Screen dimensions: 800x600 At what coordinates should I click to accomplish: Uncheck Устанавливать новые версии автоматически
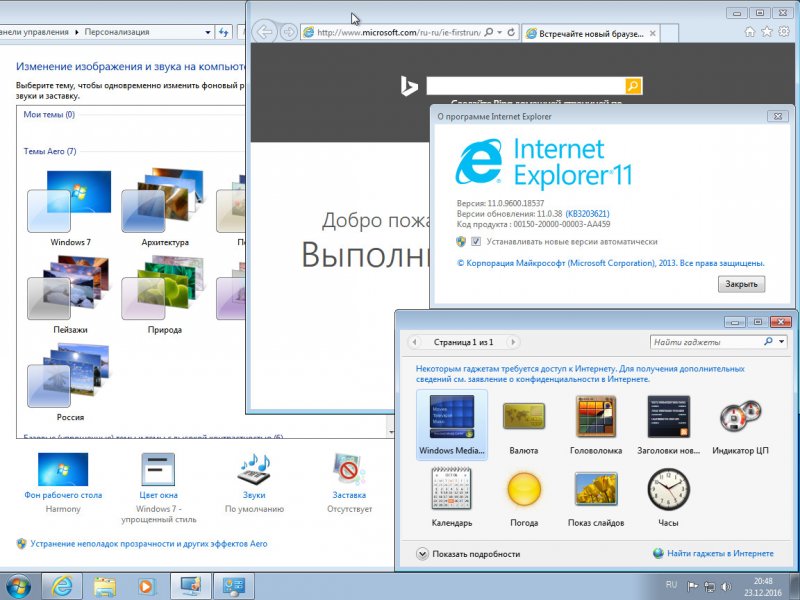tap(476, 241)
